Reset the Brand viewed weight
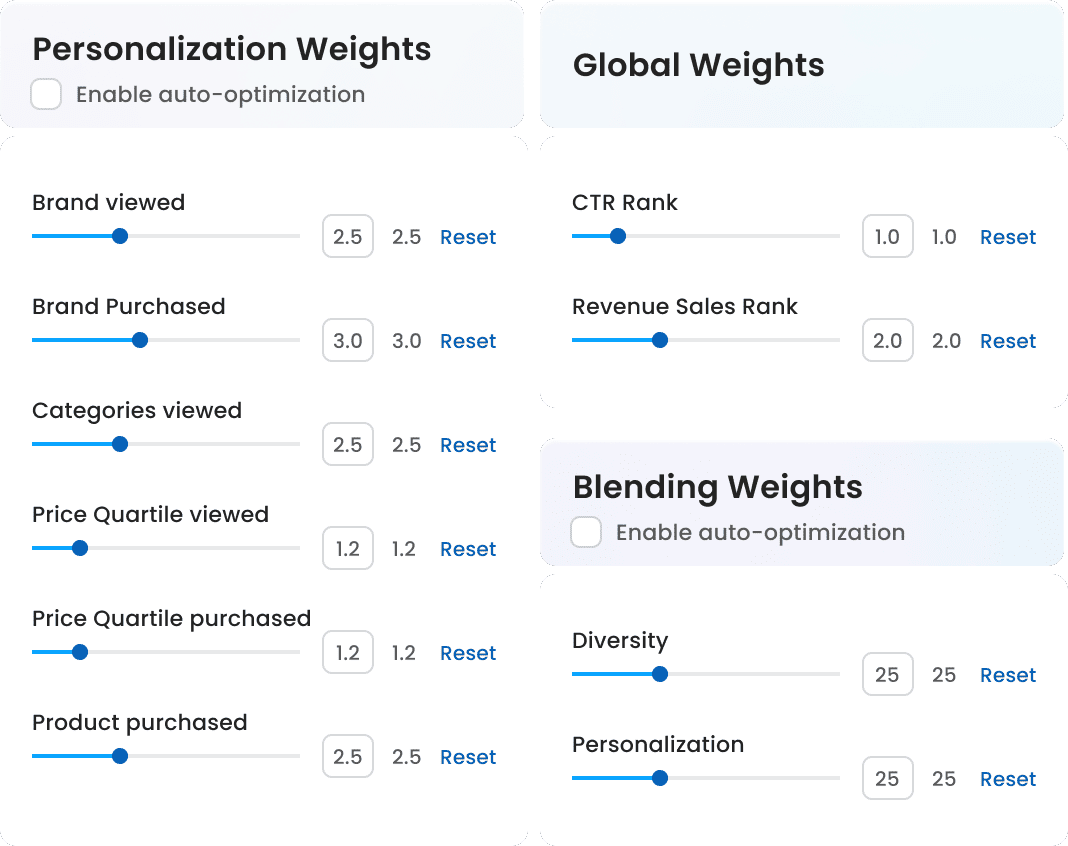This screenshot has width=1068, height=846. 468,237
